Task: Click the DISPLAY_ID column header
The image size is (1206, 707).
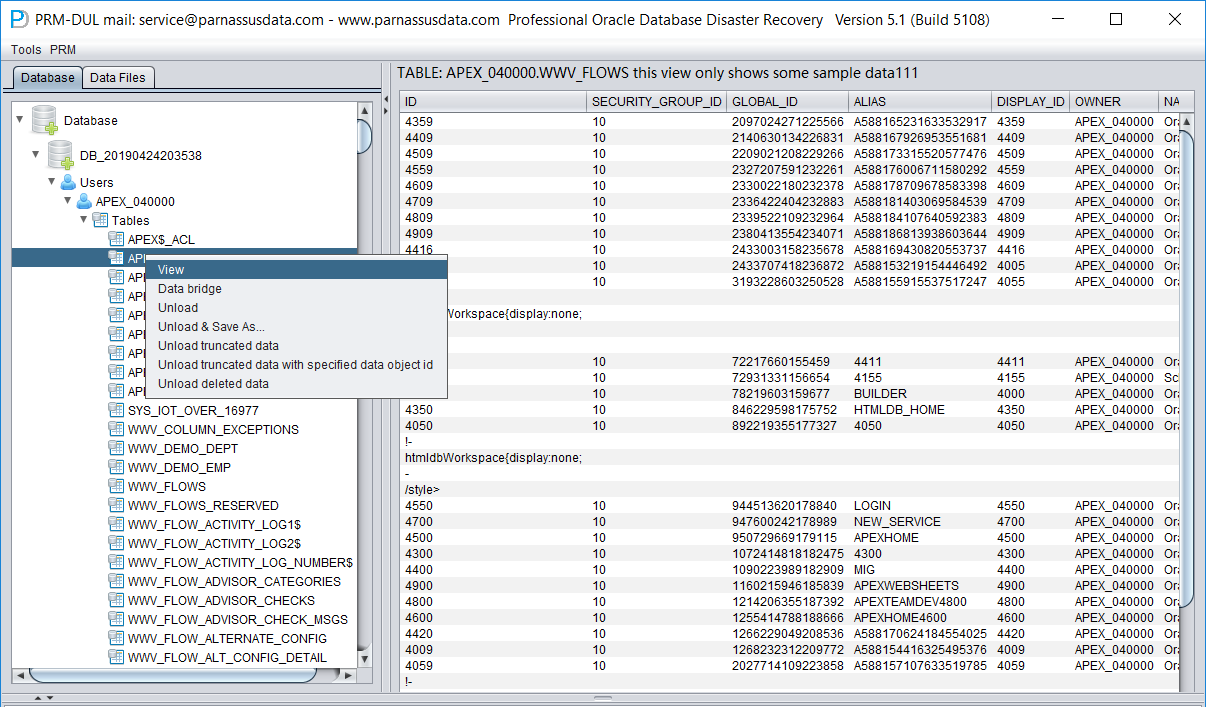Action: click(x=1031, y=102)
